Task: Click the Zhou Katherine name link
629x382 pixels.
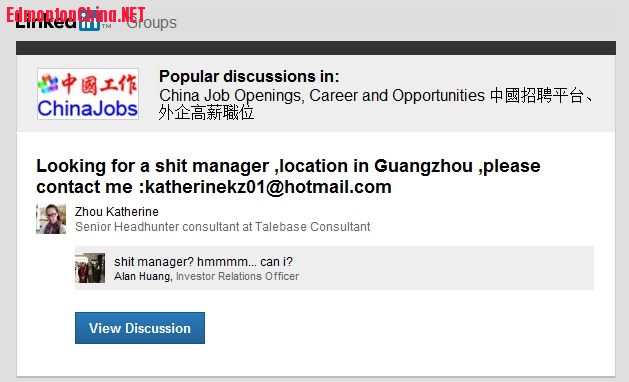Action: coord(117,211)
